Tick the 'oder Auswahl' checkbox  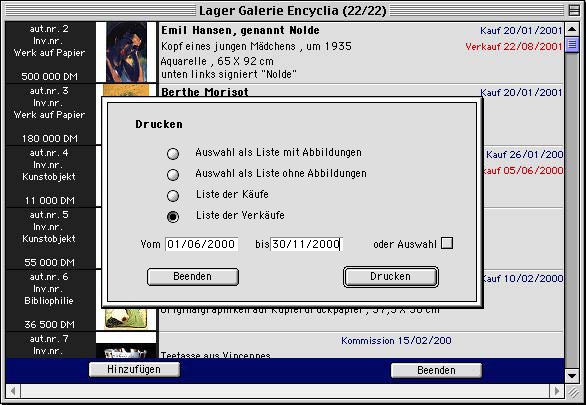447,243
